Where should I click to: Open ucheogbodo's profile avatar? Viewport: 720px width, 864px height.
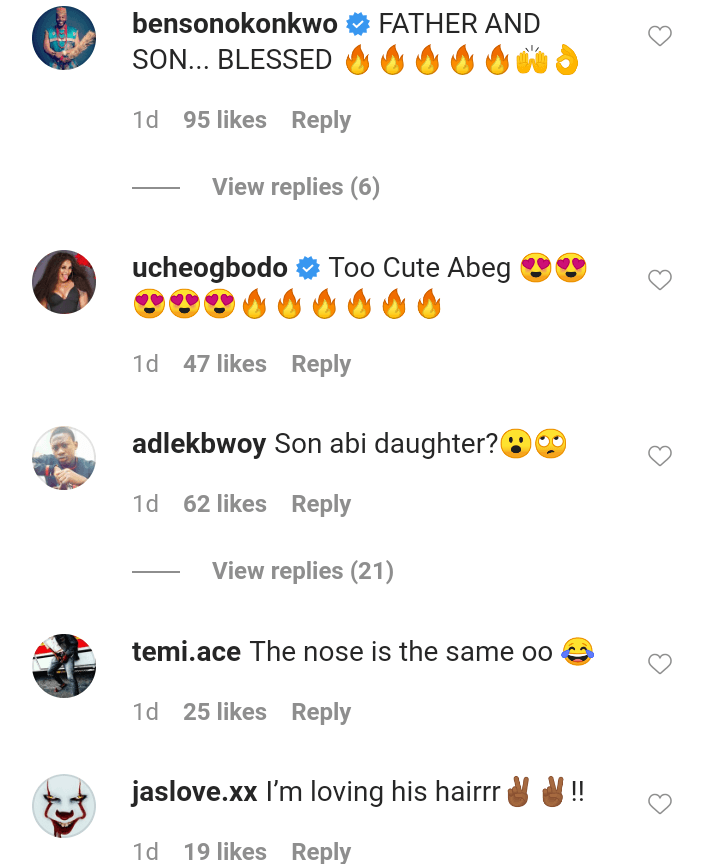64,282
